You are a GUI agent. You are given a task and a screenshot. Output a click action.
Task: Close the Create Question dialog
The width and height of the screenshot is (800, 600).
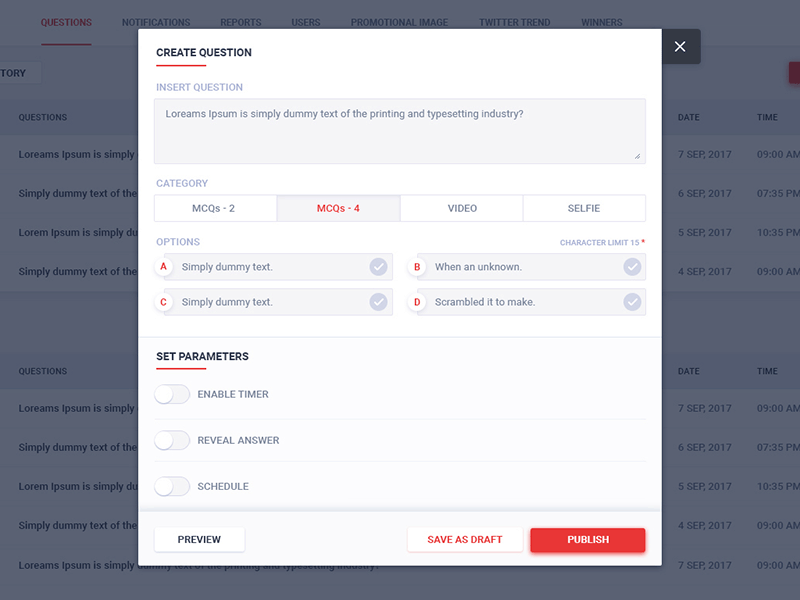tap(680, 46)
